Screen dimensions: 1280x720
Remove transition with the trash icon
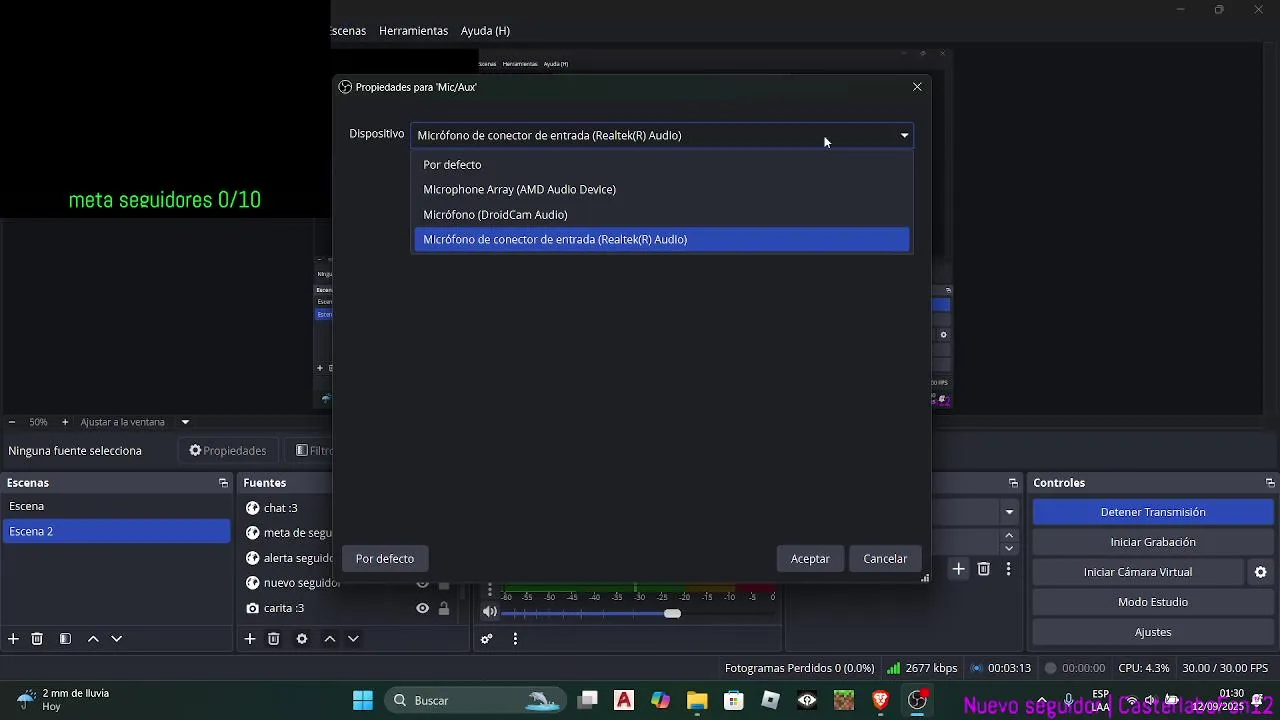tap(984, 569)
